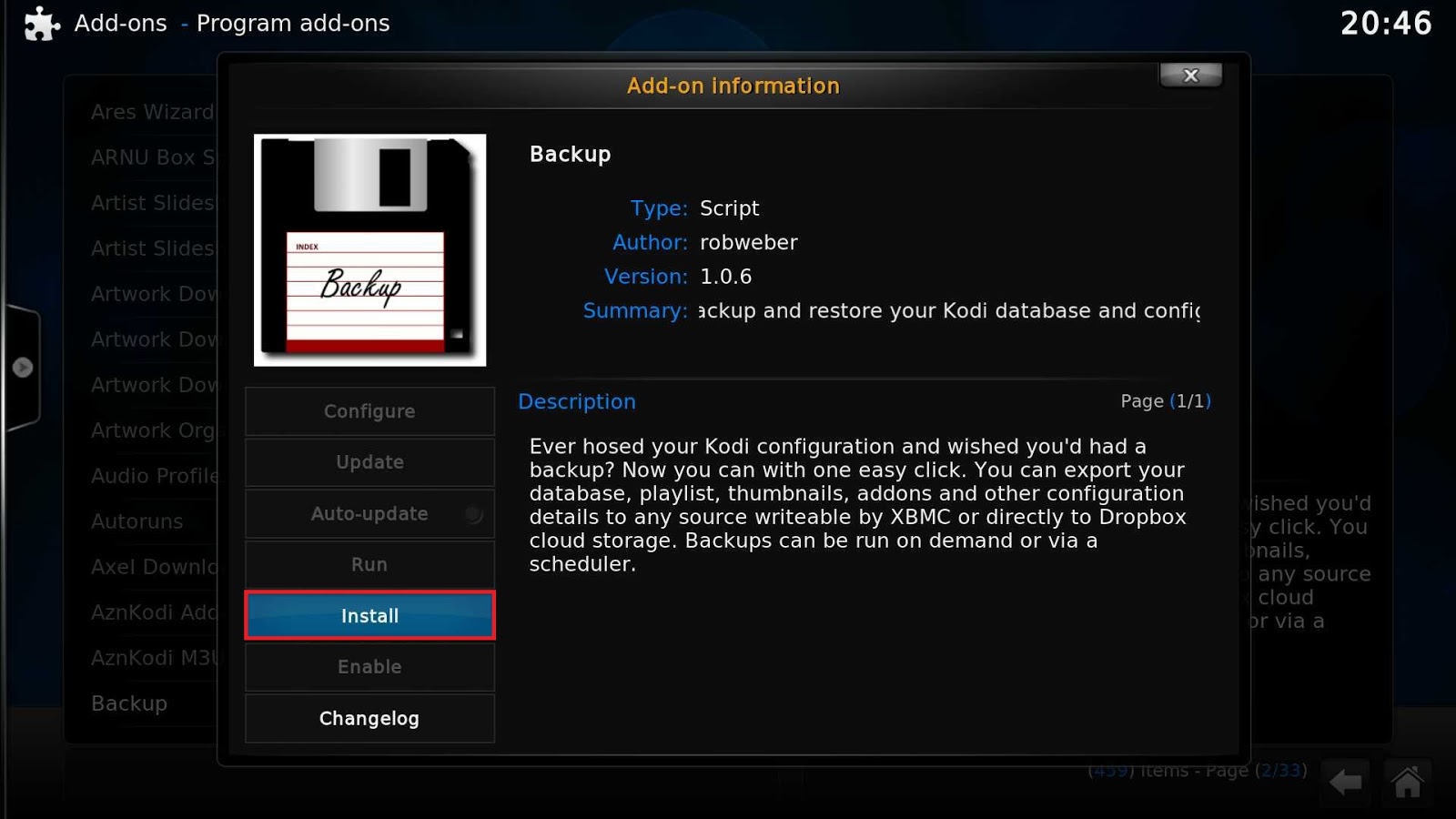Click the Add-ons puzzle icon
The image size is (1456, 819).
(x=41, y=22)
